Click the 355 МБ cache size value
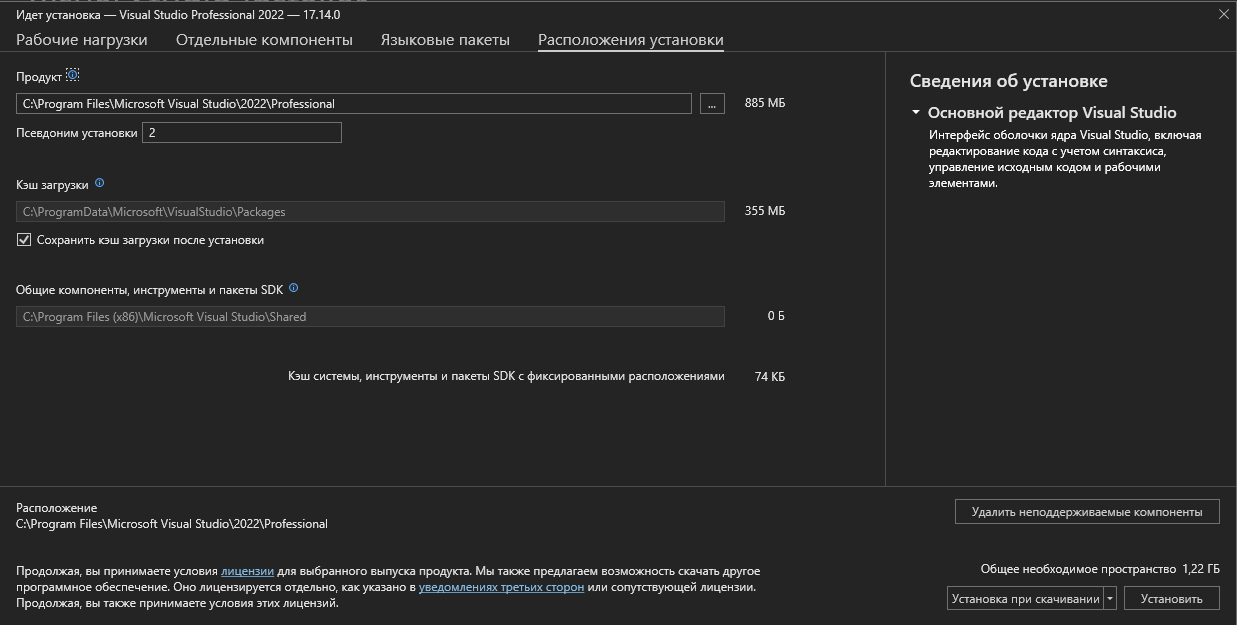The image size is (1237, 625). [765, 211]
